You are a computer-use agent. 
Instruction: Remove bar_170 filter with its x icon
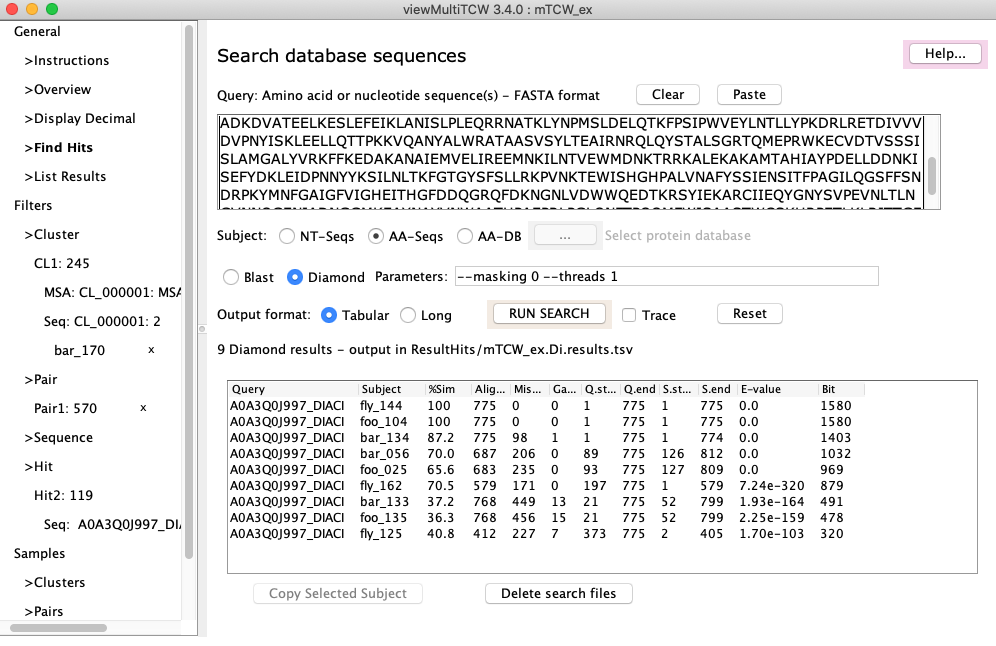[151, 350]
